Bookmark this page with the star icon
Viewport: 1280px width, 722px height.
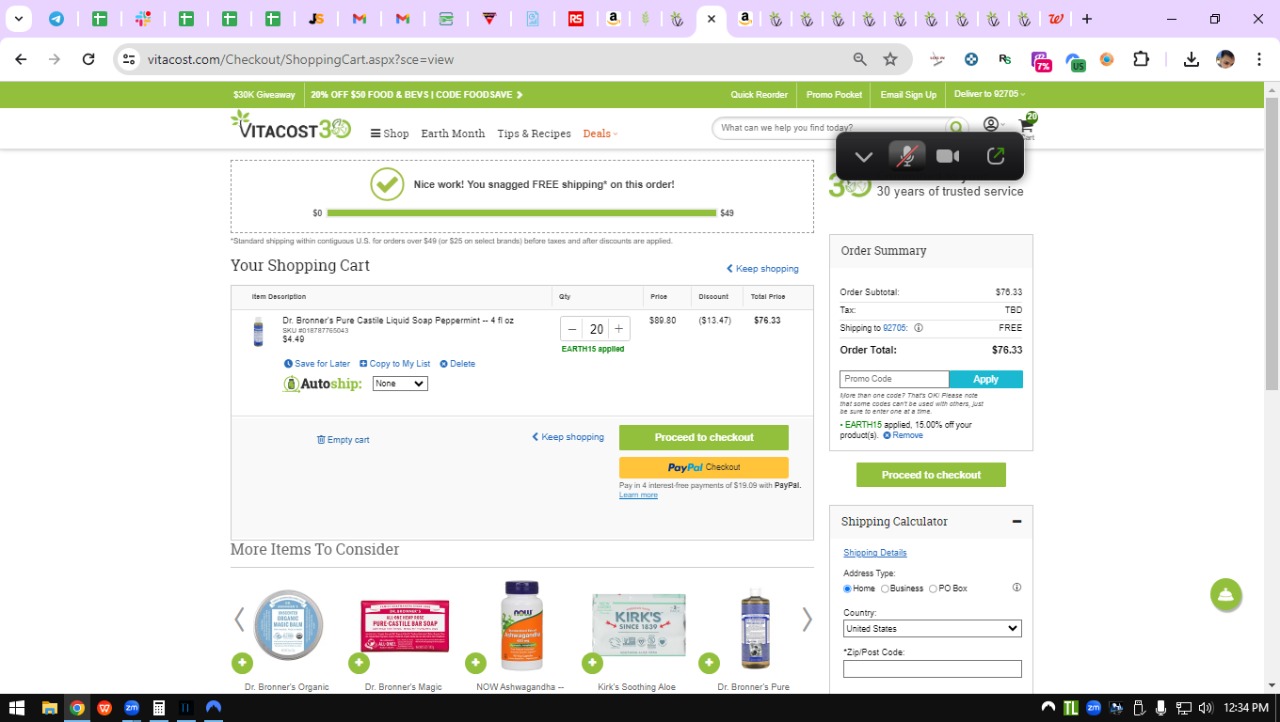tap(890, 59)
